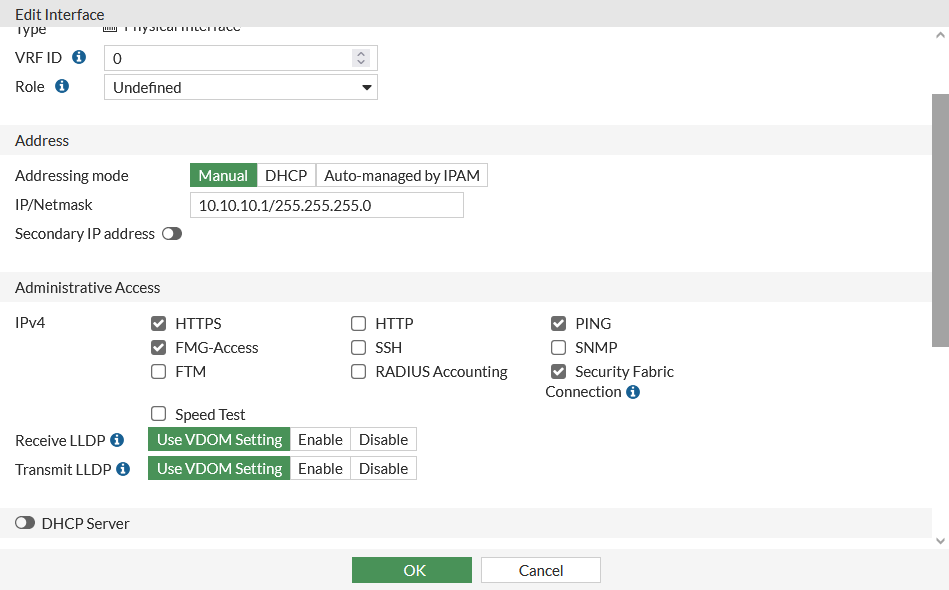Increment the VRF ID stepper arrow
949x590 pixels.
(x=361, y=53)
